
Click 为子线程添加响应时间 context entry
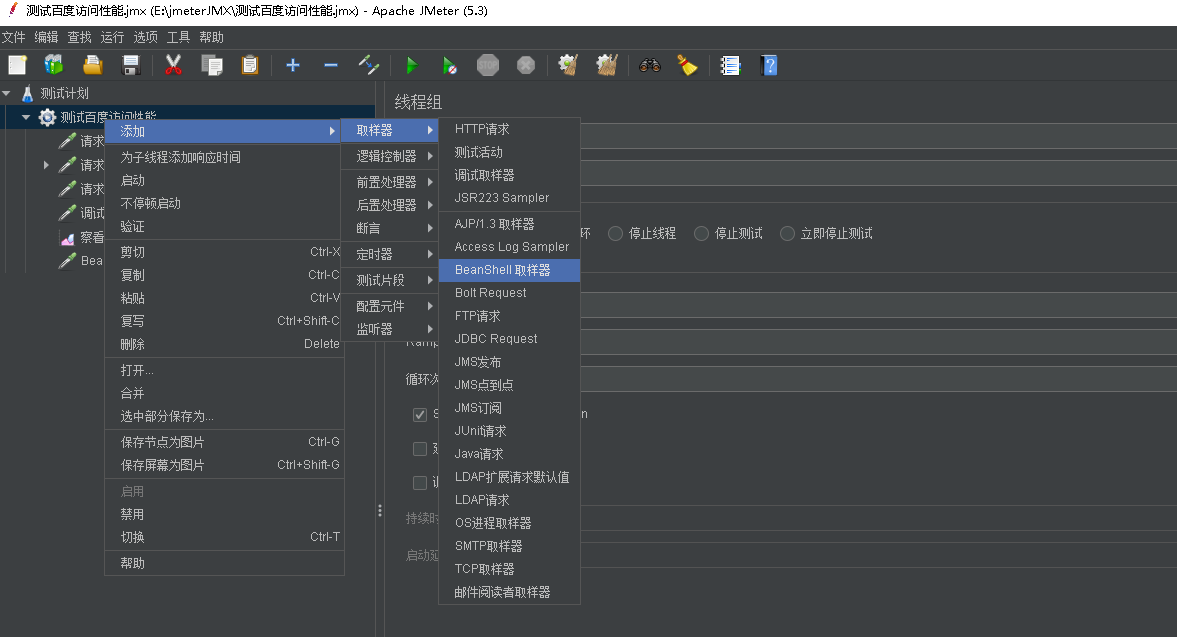coord(224,158)
